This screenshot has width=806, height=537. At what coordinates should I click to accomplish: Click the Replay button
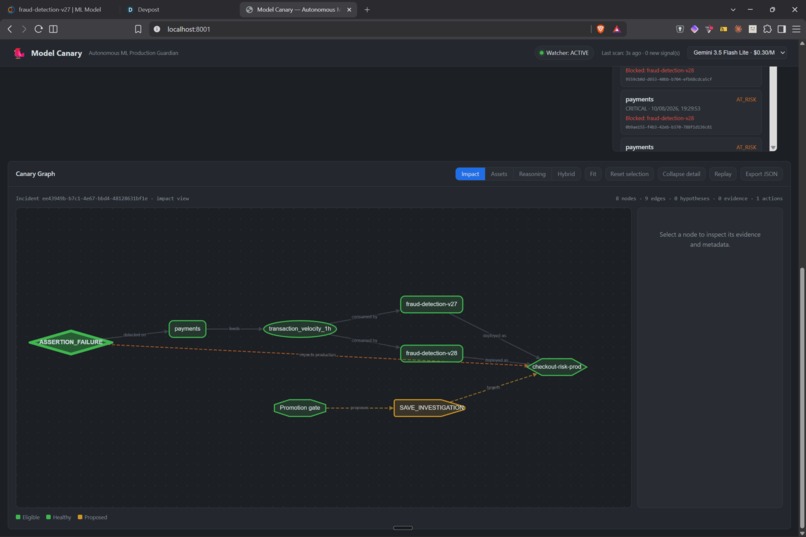coord(723,174)
